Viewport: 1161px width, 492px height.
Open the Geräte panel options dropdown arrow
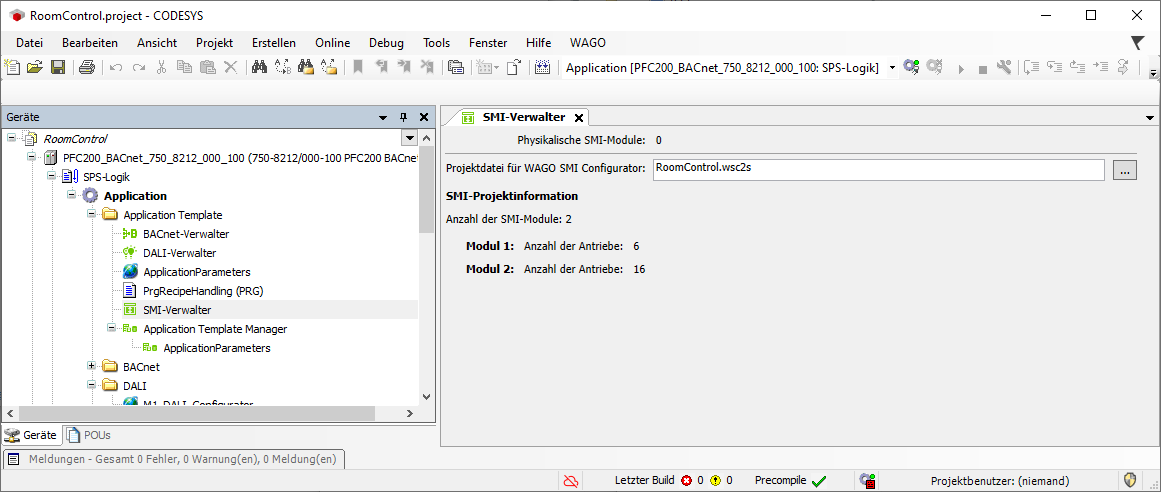(383, 117)
